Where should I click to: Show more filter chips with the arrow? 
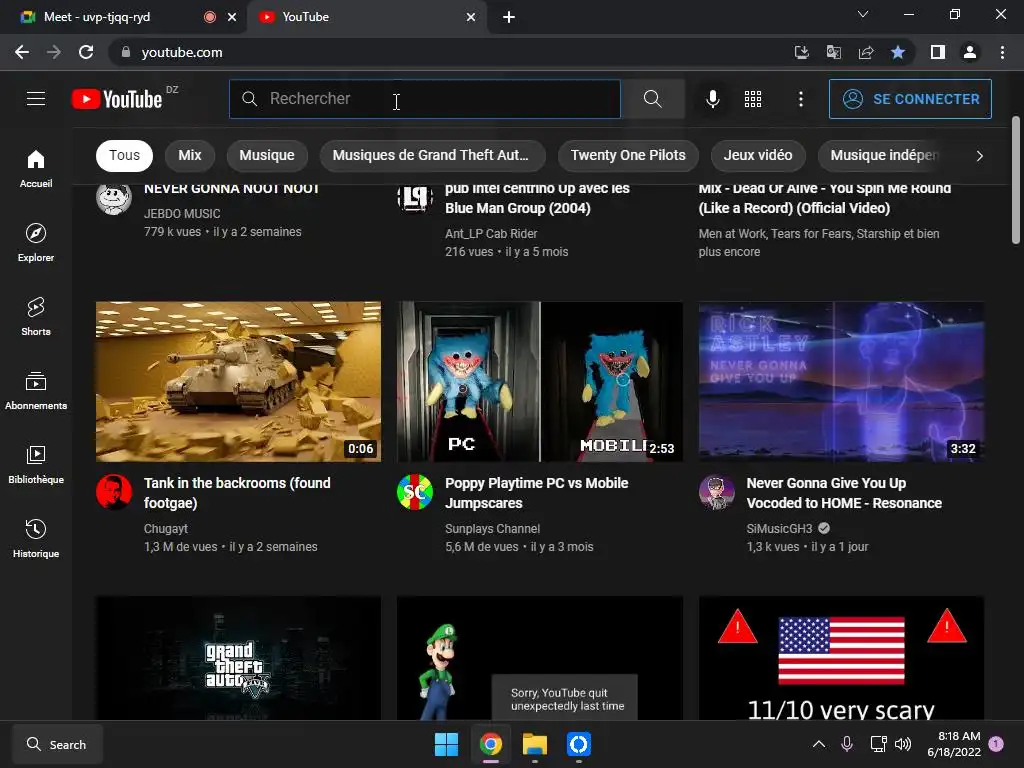[x=979, y=155]
